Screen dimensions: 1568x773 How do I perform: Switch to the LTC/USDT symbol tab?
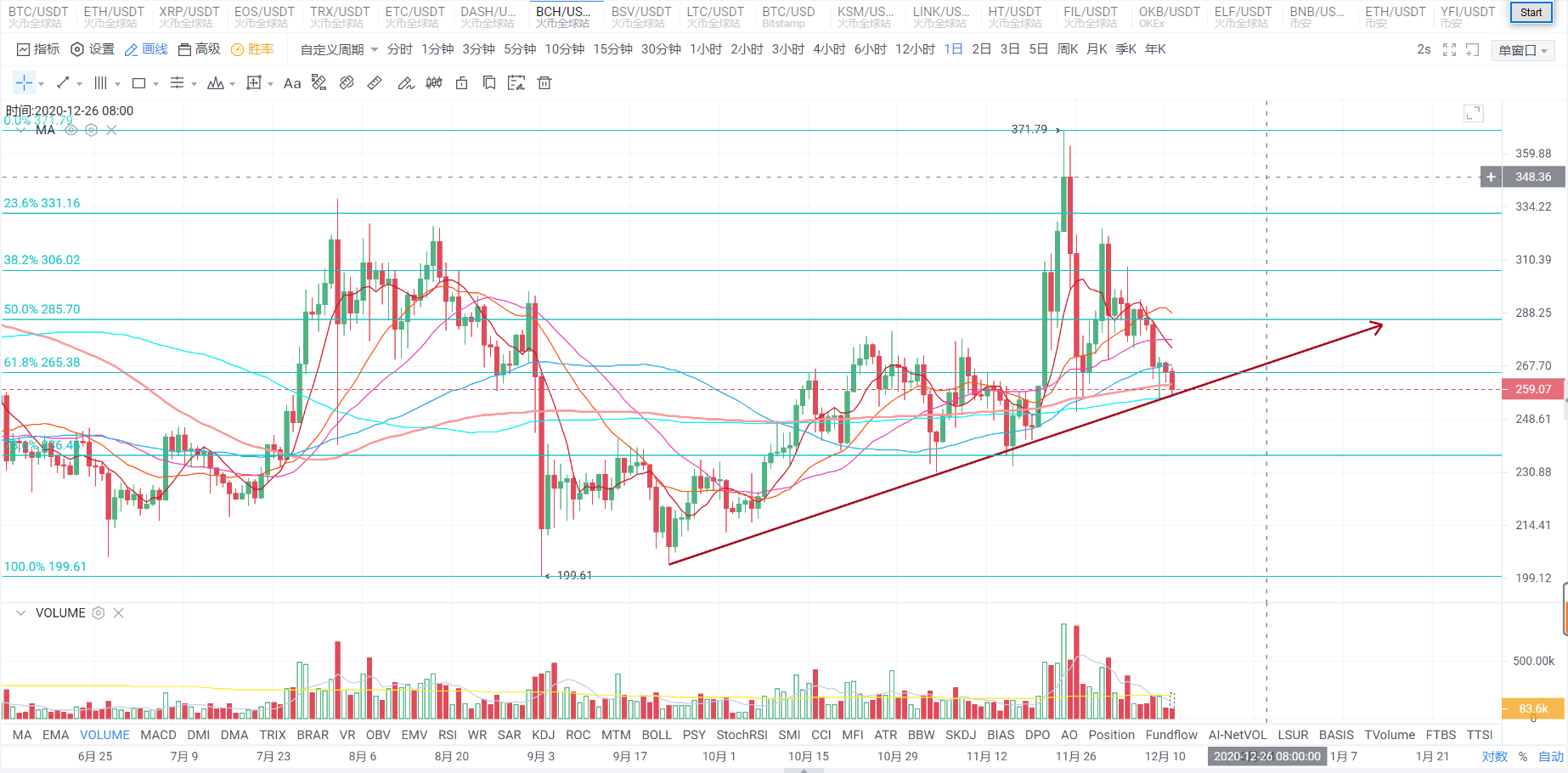click(x=715, y=16)
